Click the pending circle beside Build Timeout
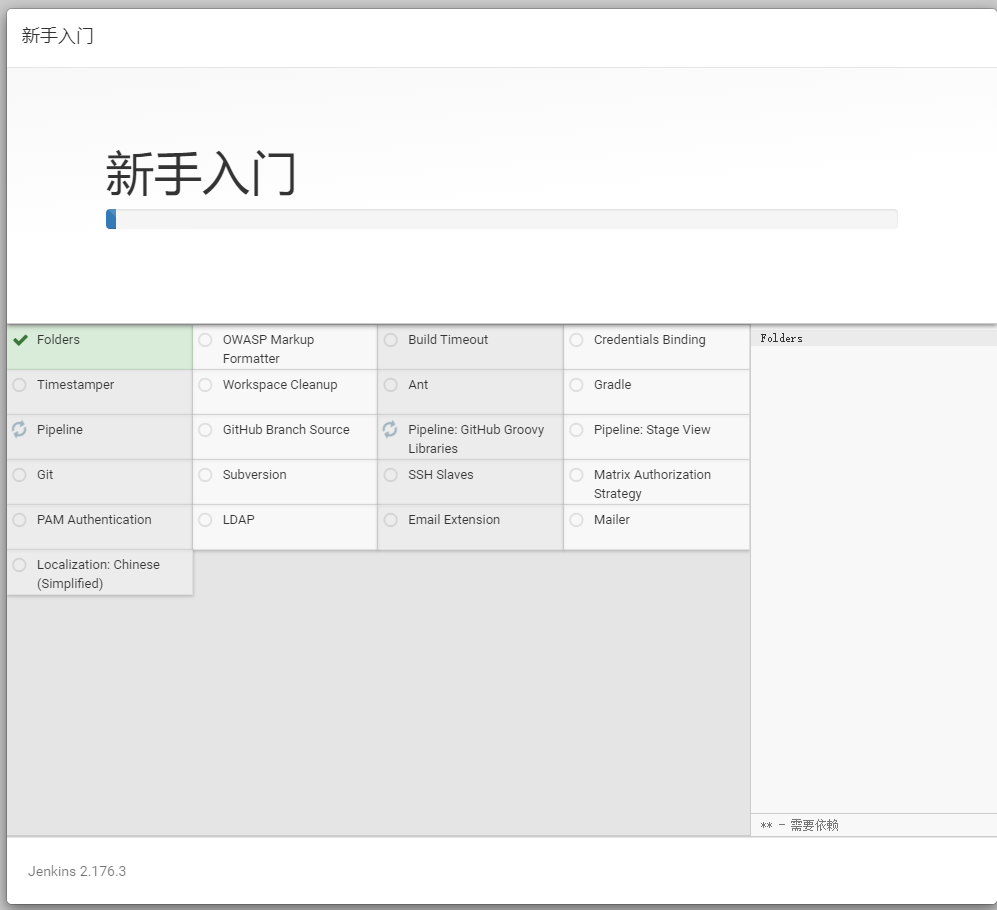Image resolution: width=997 pixels, height=910 pixels. 391,340
